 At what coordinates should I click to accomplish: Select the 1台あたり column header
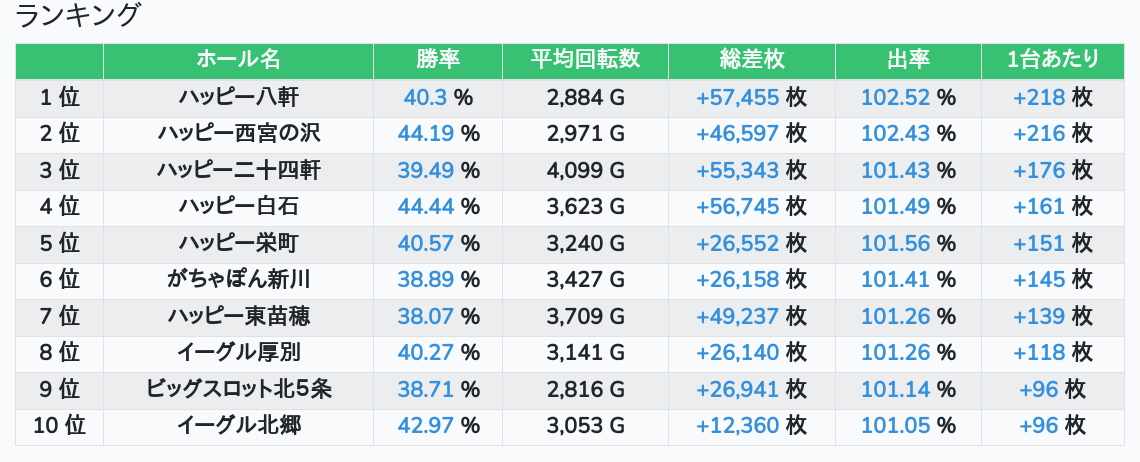pos(1053,60)
